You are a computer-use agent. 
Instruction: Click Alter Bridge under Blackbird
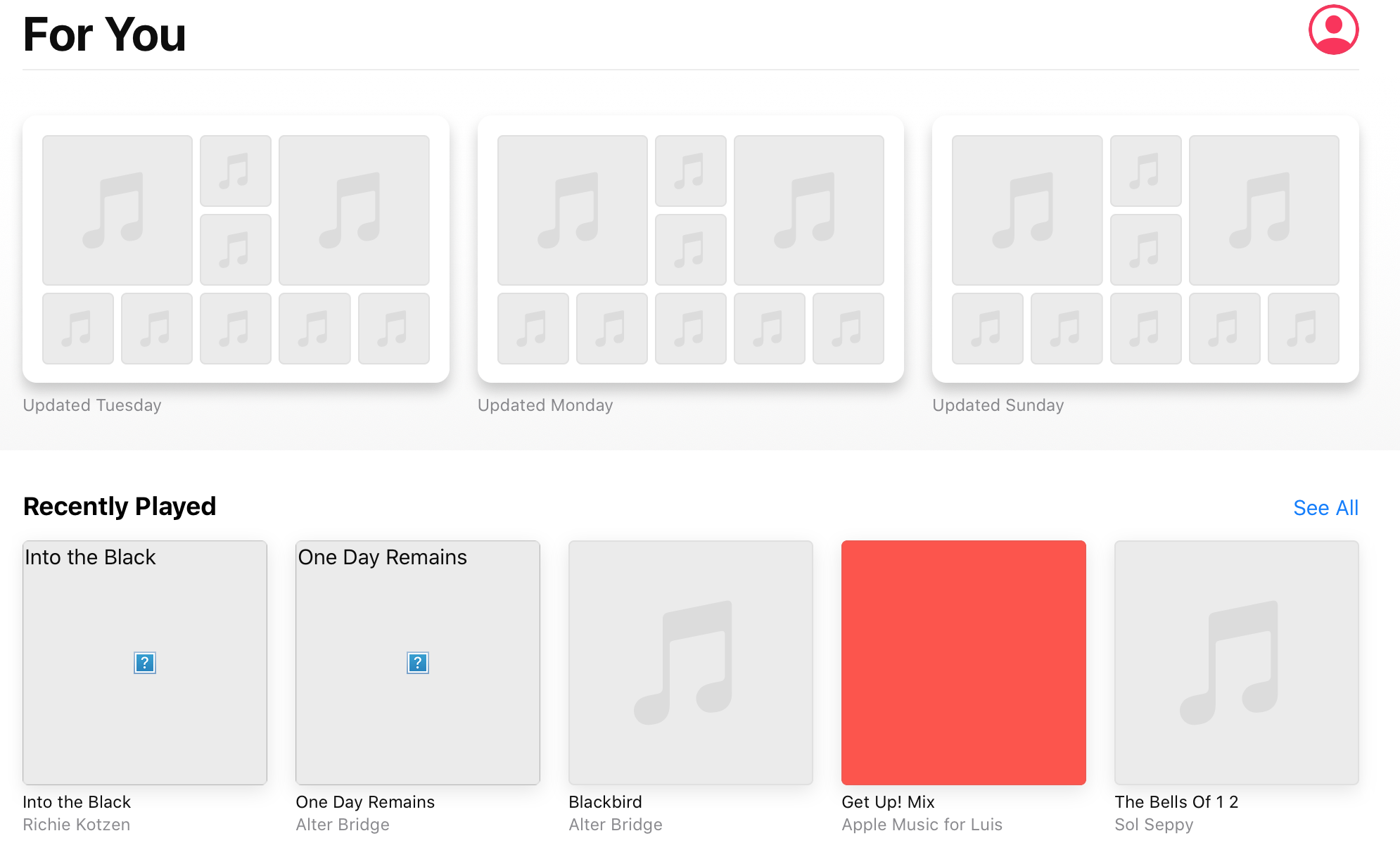click(615, 824)
